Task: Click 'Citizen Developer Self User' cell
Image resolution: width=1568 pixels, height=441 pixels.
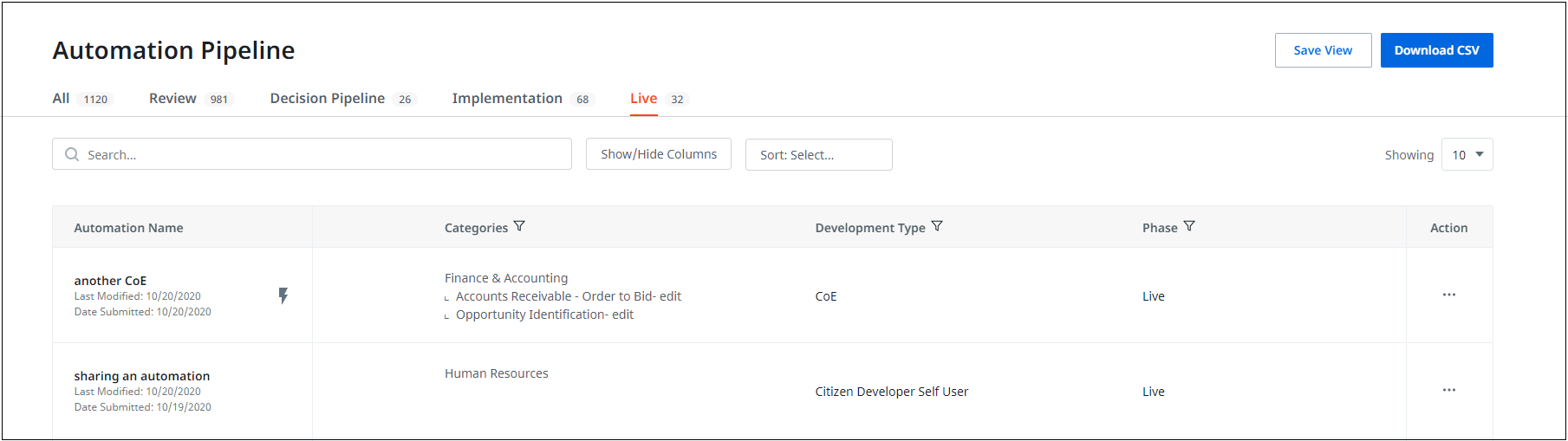Action: (x=892, y=392)
